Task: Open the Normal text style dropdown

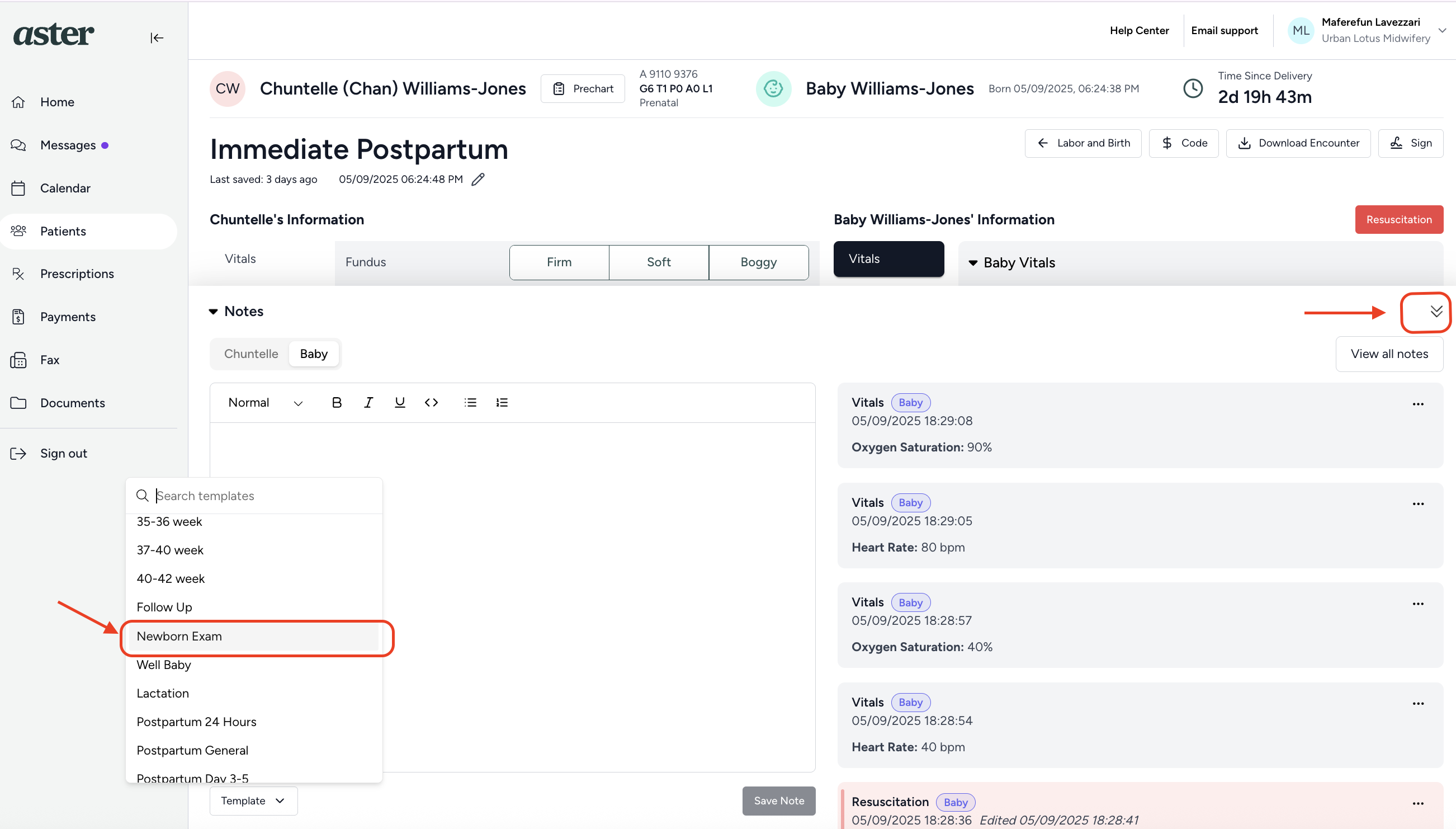Action: click(264, 403)
